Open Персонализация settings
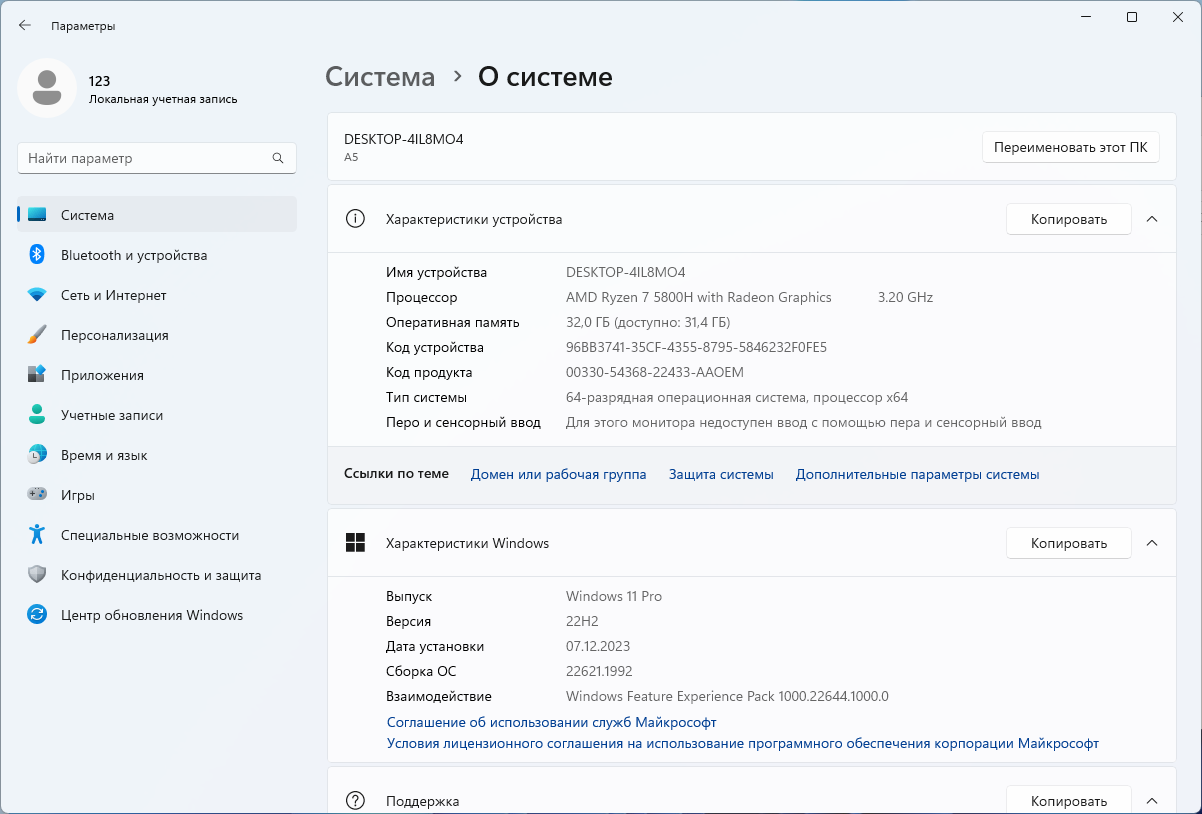 pos(157,335)
